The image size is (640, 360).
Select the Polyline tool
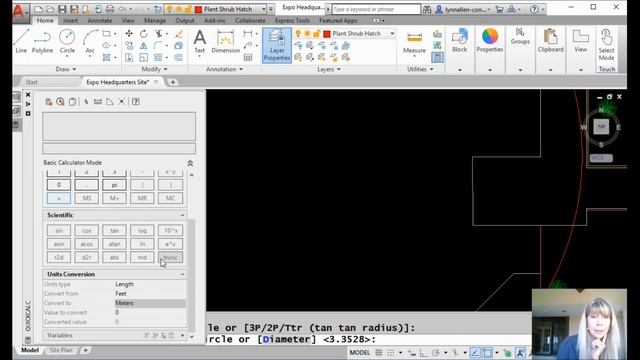coord(42,41)
